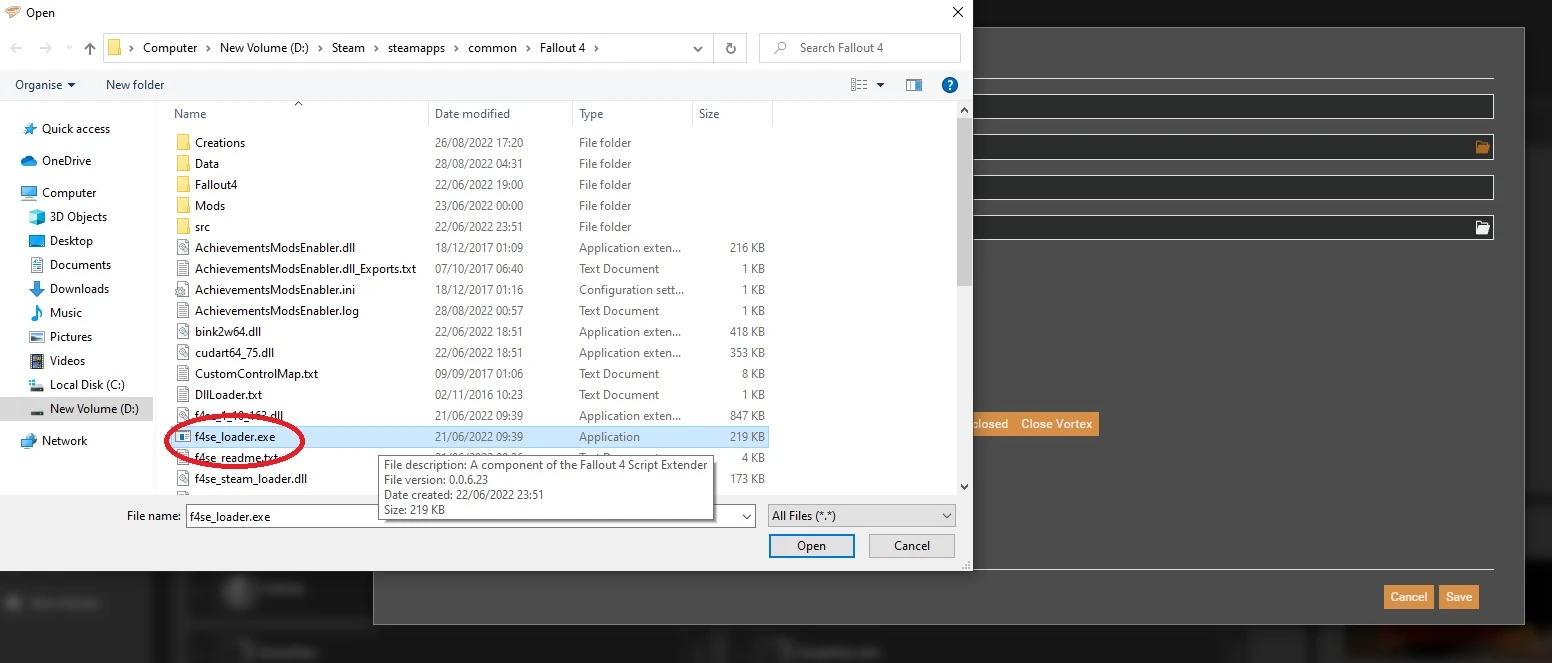Viewport: 1552px width, 663px height.
Task: Select the Data folder icon
Action: pos(182,164)
